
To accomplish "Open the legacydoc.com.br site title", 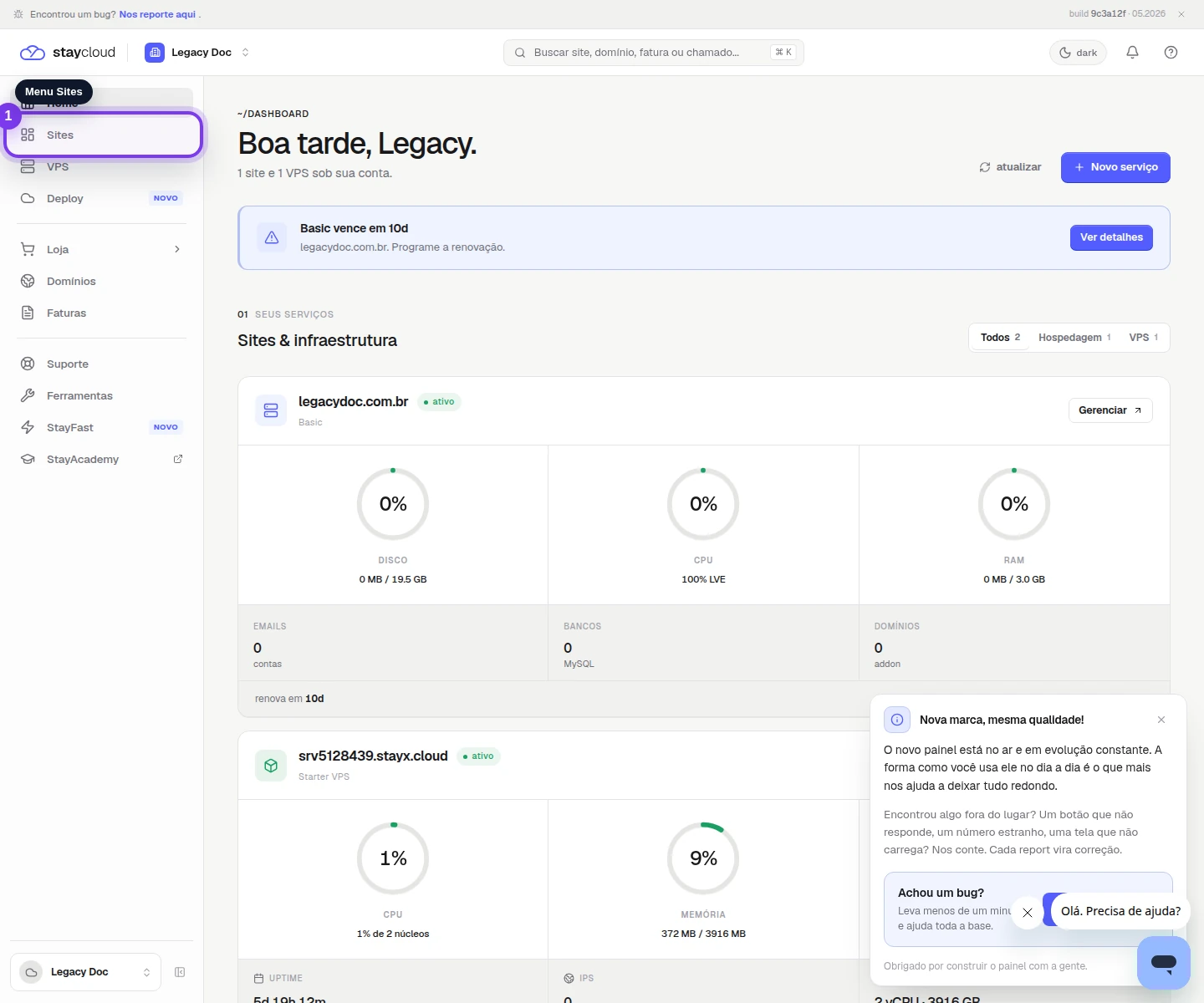I will [353, 401].
